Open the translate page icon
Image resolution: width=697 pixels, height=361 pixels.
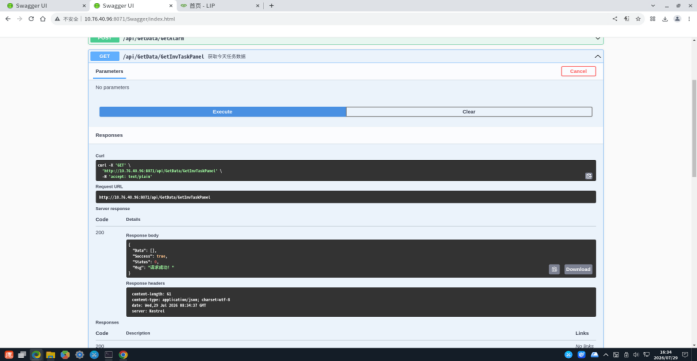[626, 19]
